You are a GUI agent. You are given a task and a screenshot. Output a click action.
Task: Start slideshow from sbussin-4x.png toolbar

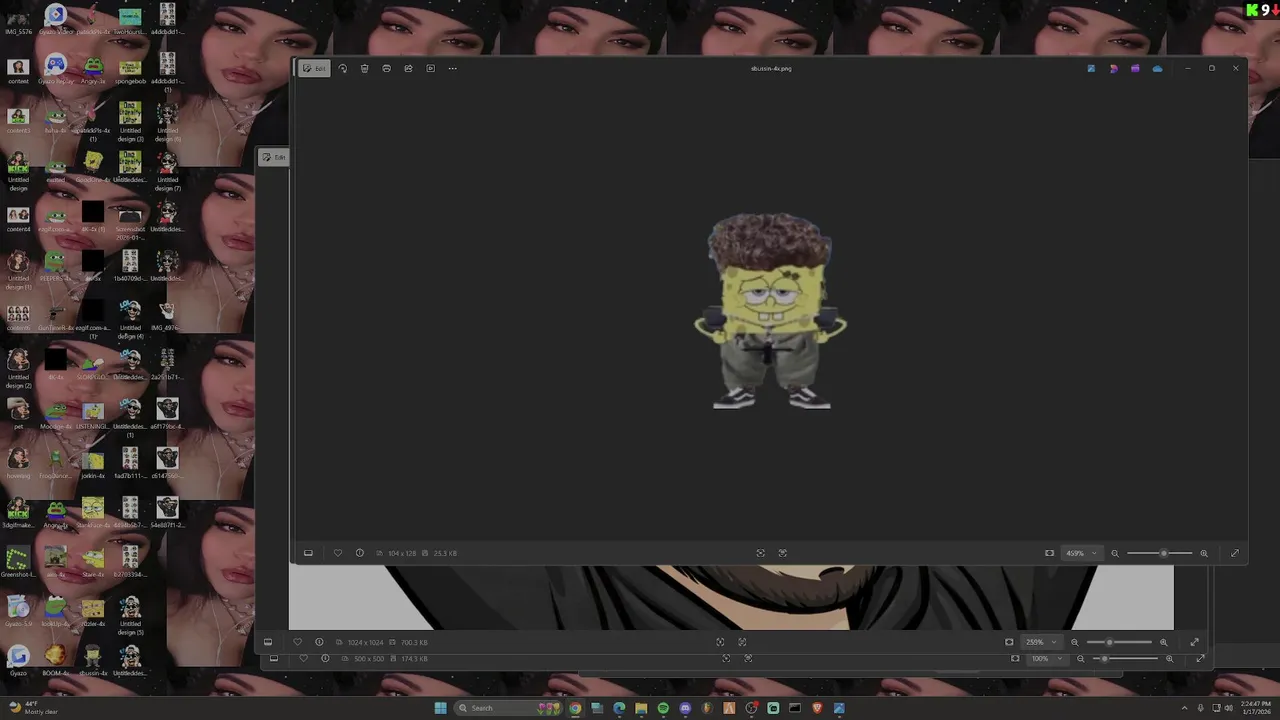coord(430,68)
